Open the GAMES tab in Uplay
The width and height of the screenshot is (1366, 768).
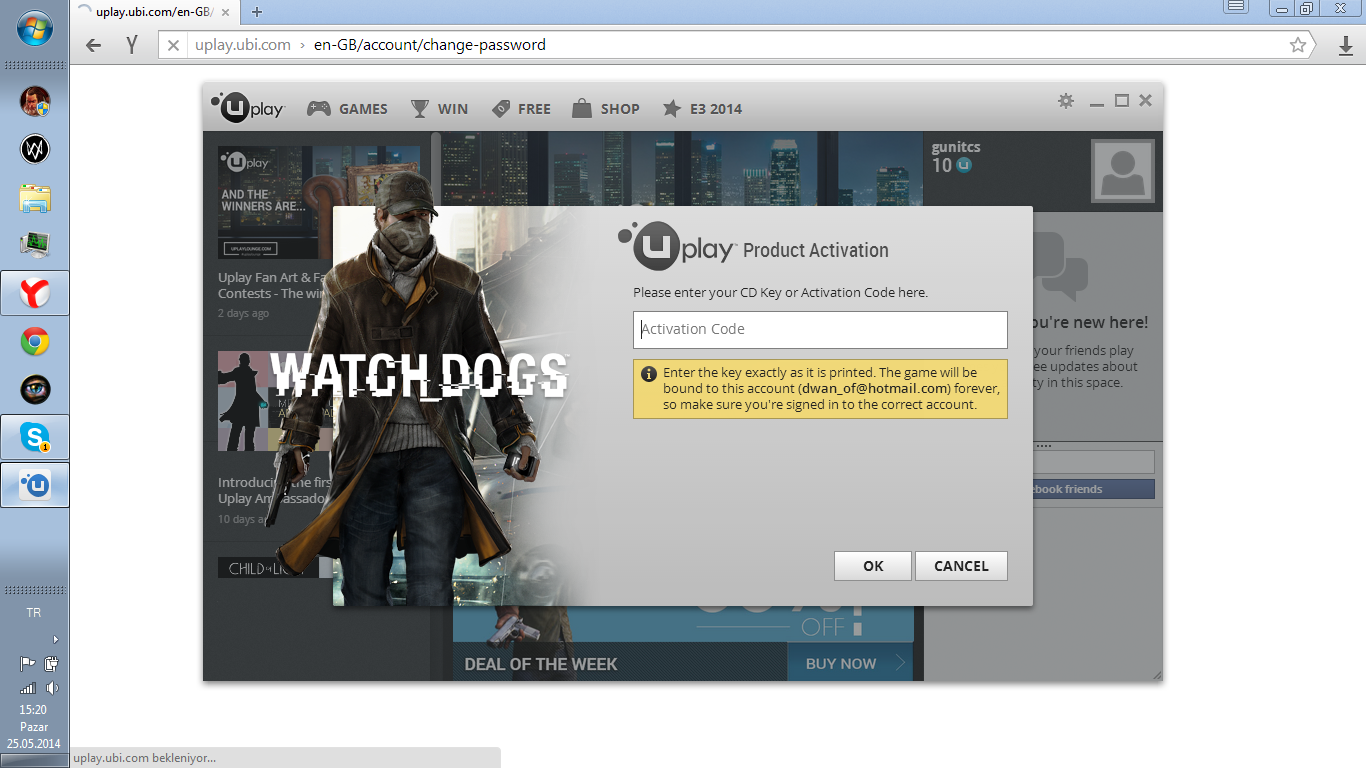pyautogui.click(x=347, y=109)
